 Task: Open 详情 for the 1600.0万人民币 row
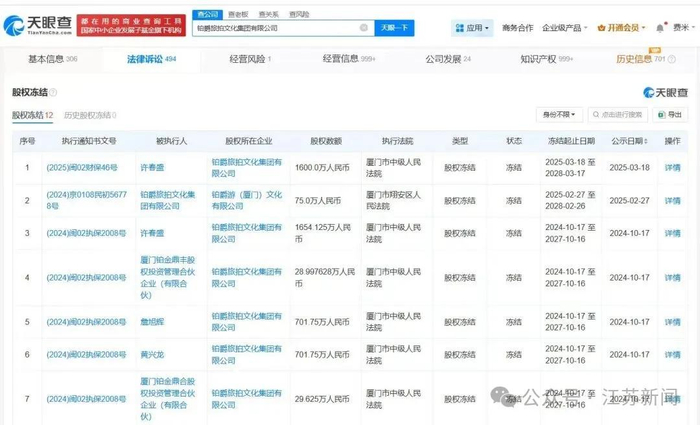(x=672, y=168)
